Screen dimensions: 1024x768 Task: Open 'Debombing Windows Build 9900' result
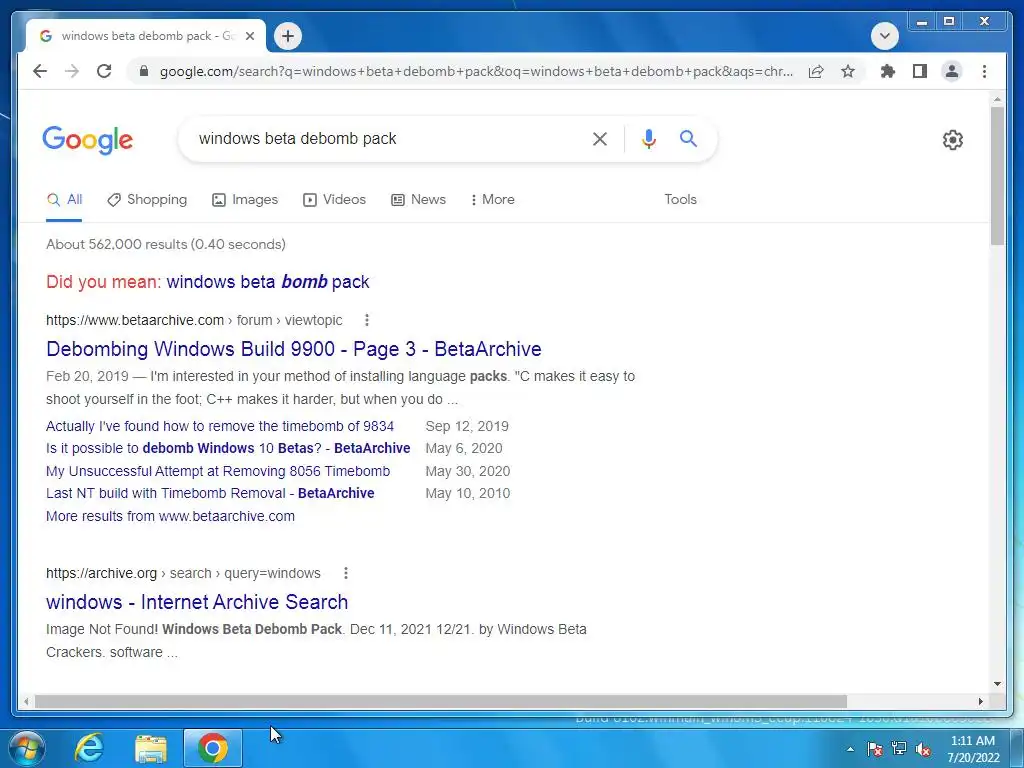294,349
